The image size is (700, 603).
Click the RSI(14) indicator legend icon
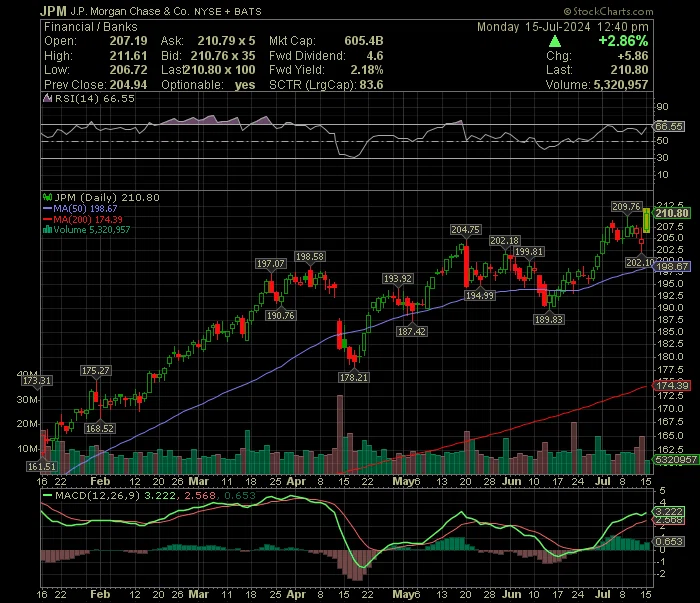47,98
